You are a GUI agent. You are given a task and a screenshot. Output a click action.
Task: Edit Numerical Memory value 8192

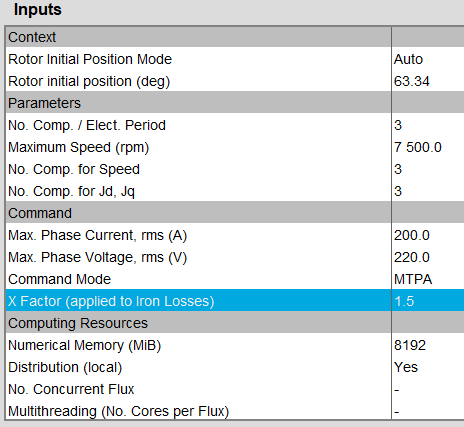tap(428, 345)
